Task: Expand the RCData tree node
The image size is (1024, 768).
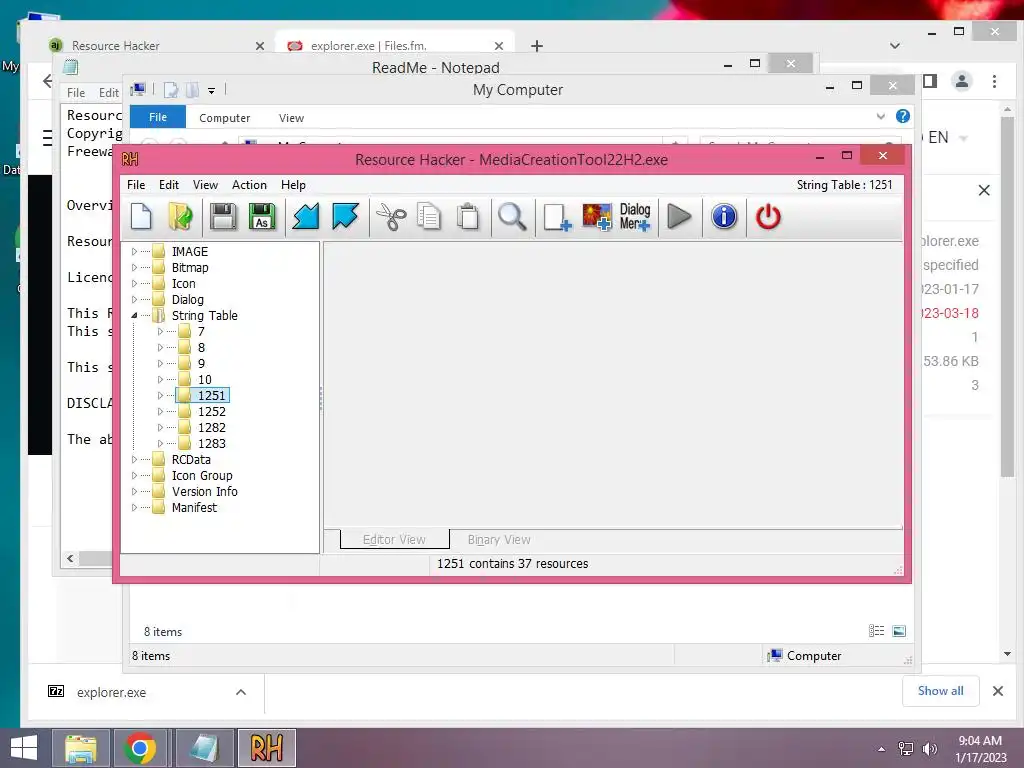Action: pos(135,460)
